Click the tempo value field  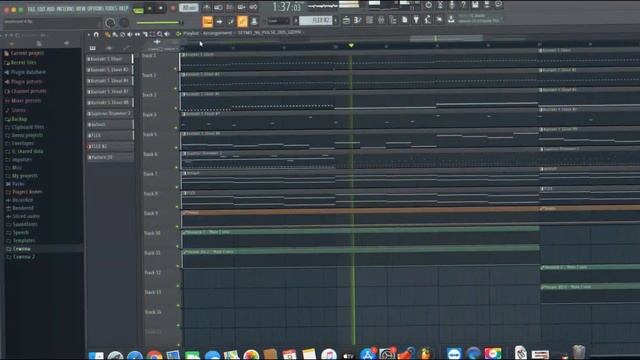[189, 8]
